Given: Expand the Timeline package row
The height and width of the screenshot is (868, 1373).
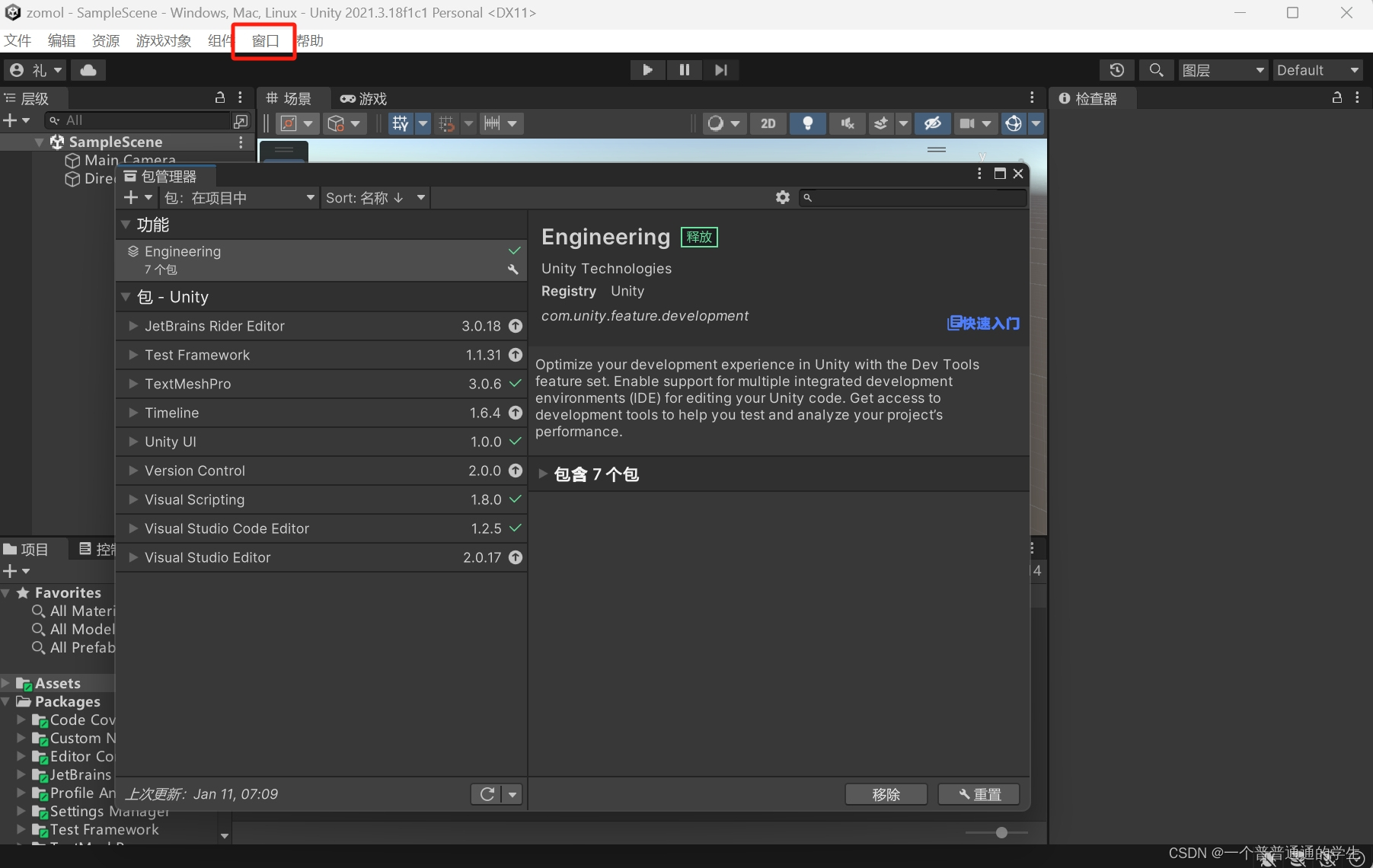Looking at the screenshot, I should click(x=133, y=413).
